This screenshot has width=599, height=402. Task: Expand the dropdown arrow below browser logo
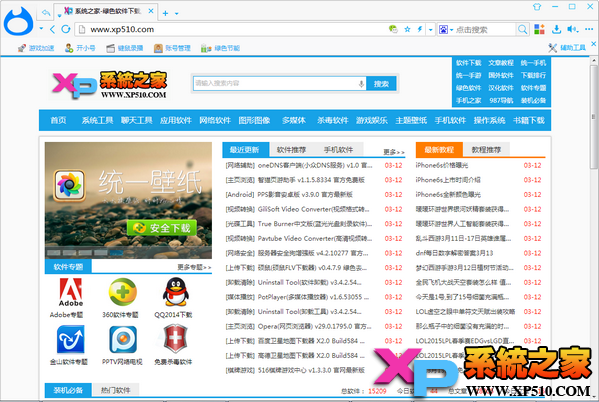tap(41, 28)
